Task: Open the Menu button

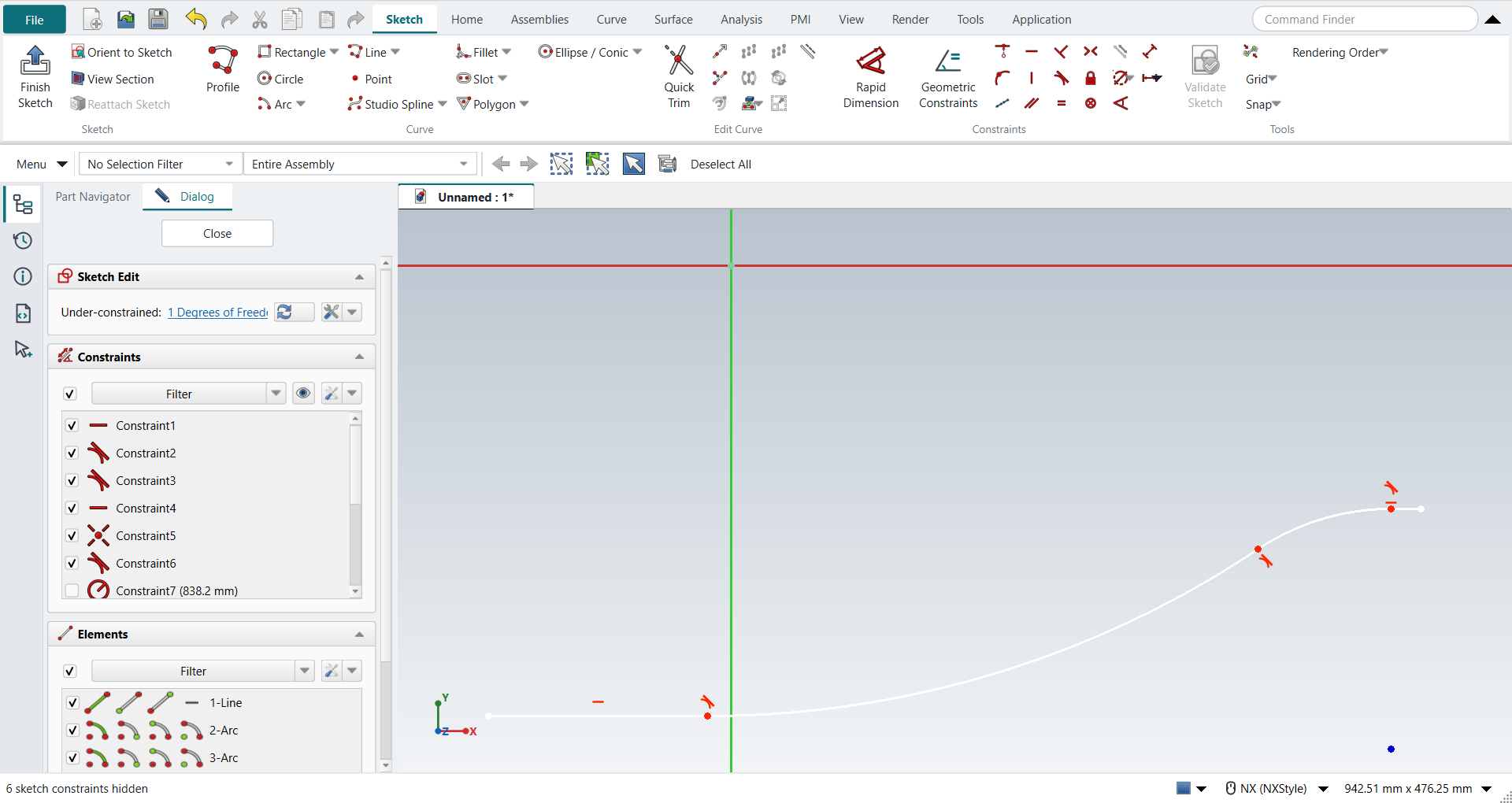Action: pyautogui.click(x=41, y=164)
